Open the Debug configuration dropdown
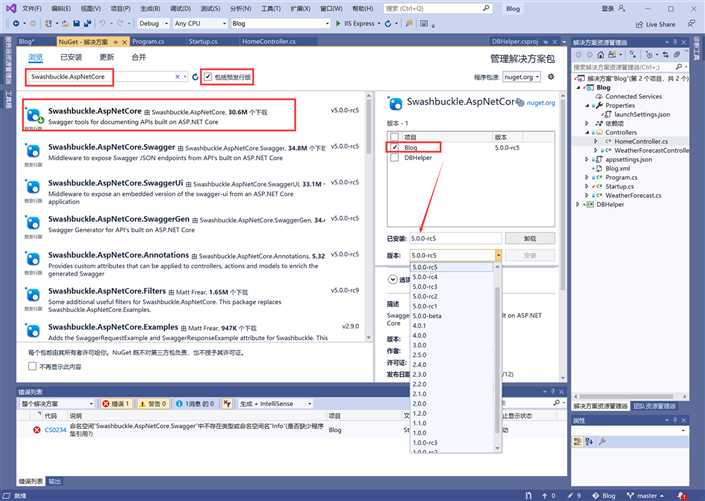The height and width of the screenshot is (501, 705). tap(154, 23)
